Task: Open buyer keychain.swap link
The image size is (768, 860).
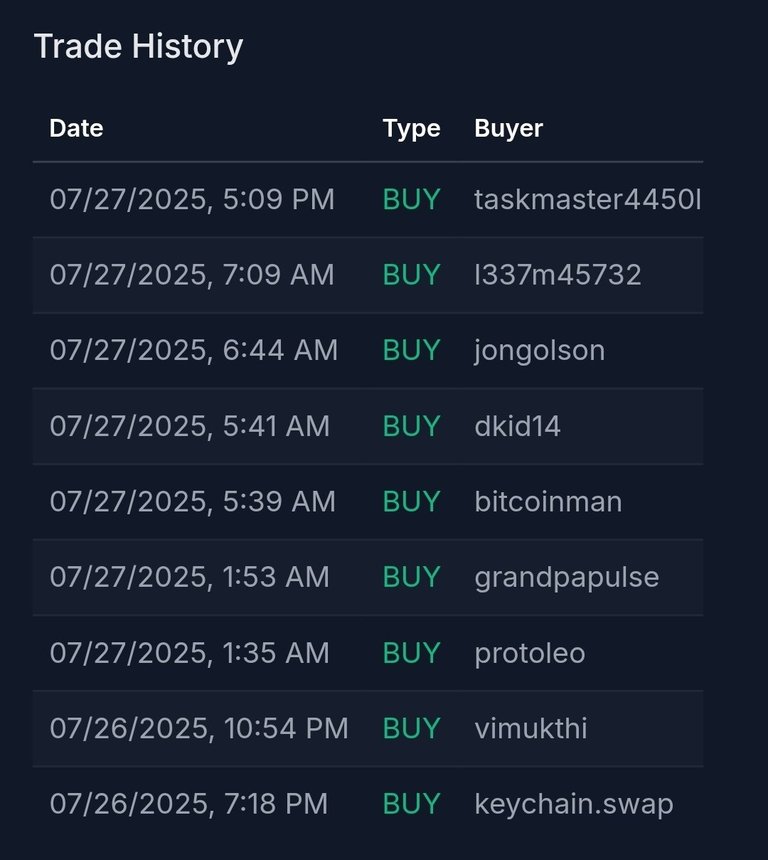Action: coord(574,805)
